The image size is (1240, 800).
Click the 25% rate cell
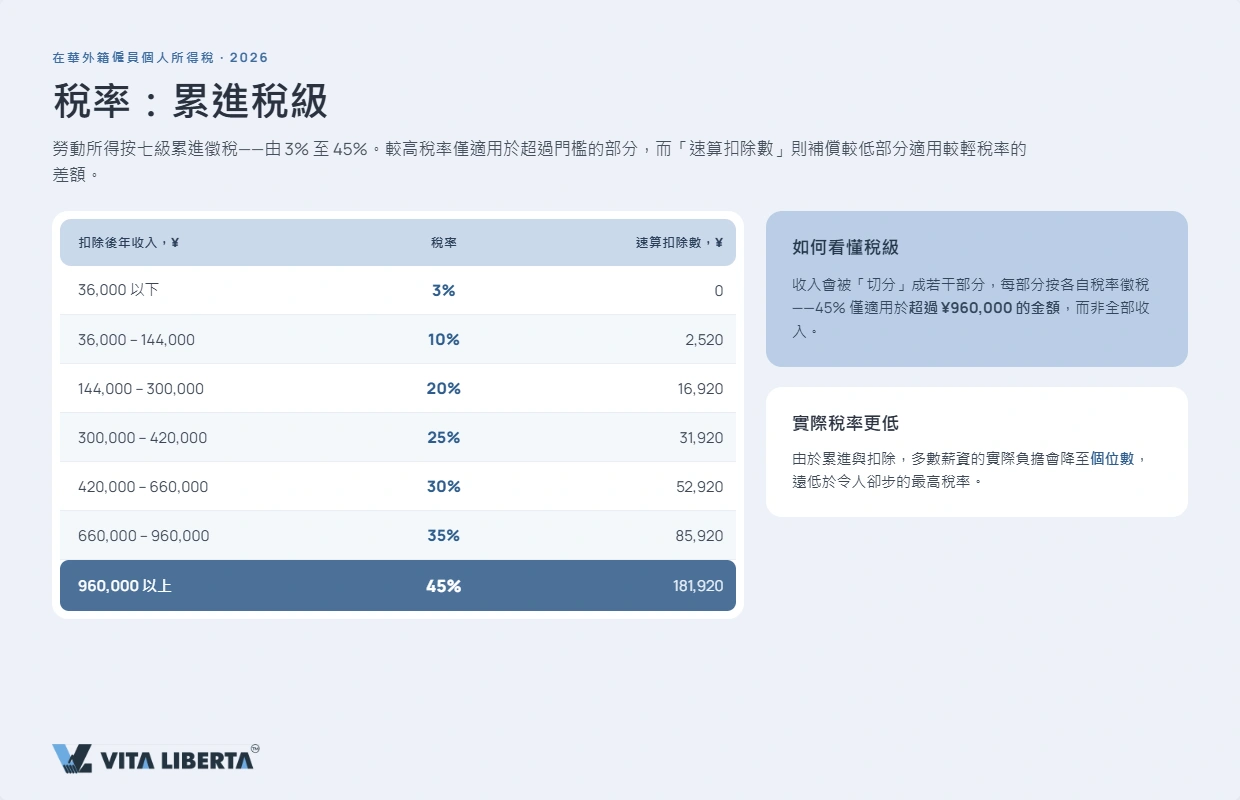[444, 438]
